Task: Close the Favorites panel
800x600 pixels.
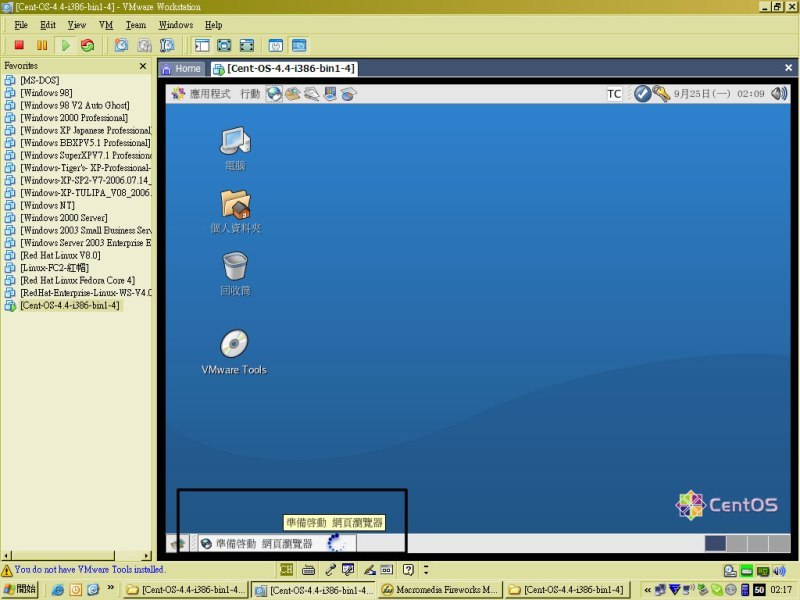Action: click(143, 66)
